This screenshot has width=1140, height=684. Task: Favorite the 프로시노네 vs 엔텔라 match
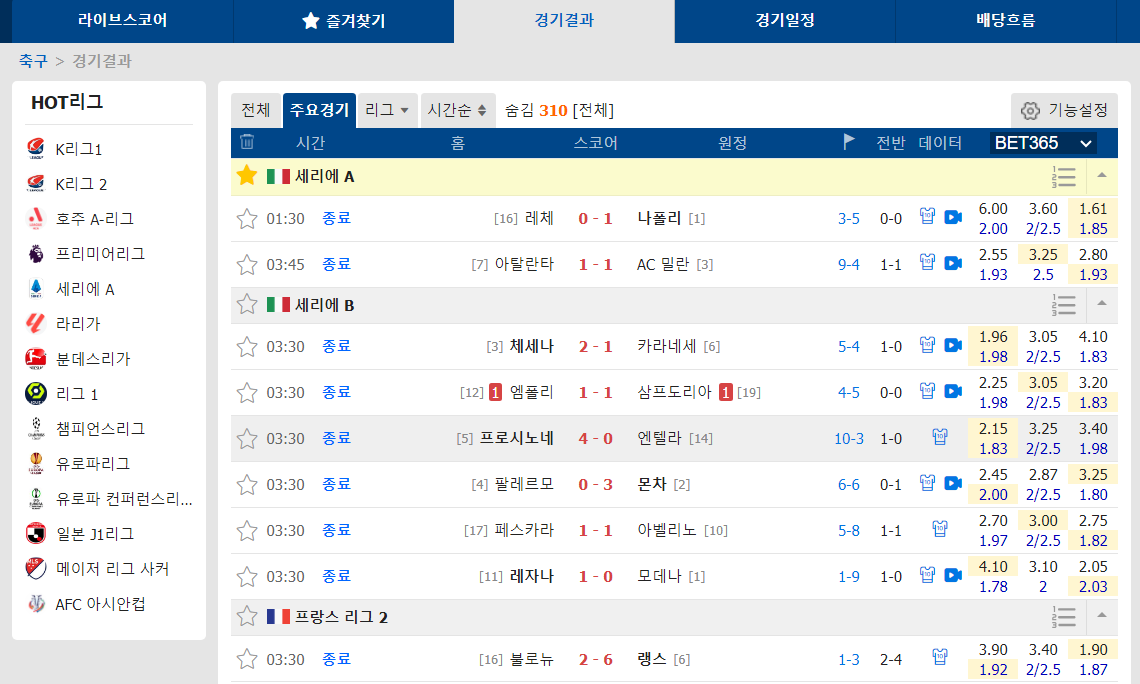click(247, 438)
